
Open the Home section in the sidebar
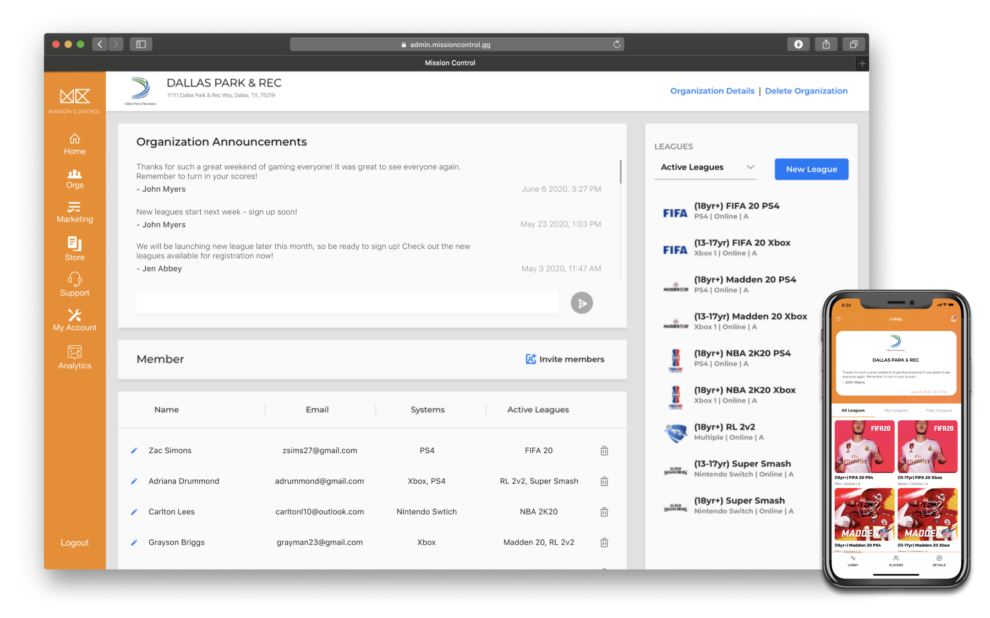click(x=74, y=144)
